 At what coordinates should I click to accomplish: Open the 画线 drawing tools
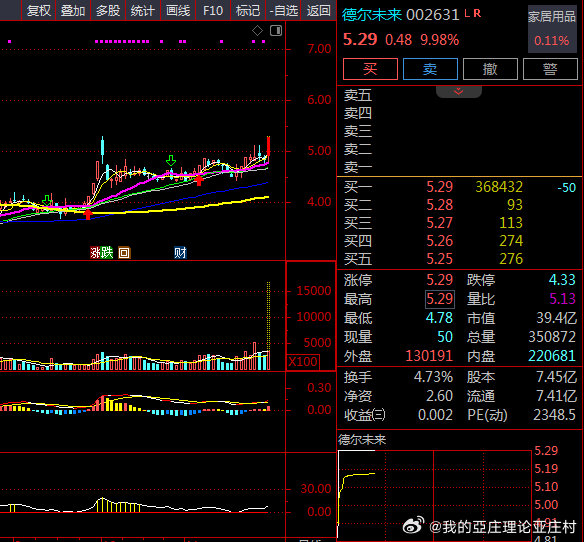(178, 10)
